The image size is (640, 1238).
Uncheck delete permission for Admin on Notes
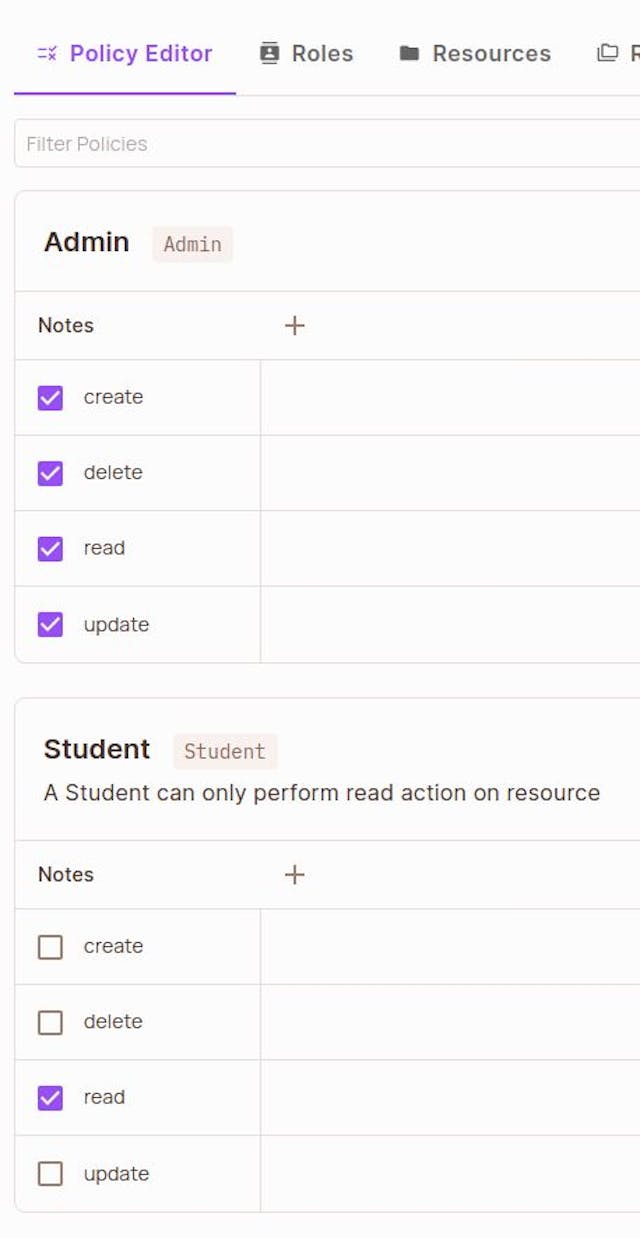pos(50,472)
